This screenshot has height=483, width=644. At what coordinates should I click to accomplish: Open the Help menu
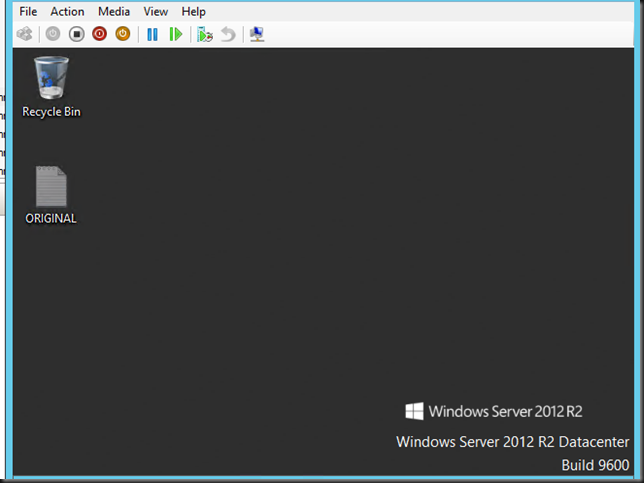click(193, 12)
